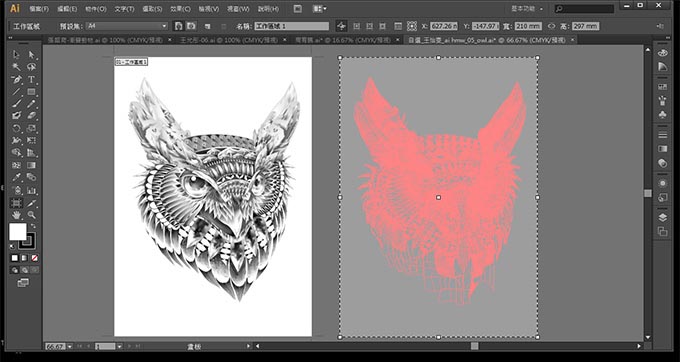The height and width of the screenshot is (362, 680).
Task: Open the A4 preset dropdown
Action: pos(127,26)
